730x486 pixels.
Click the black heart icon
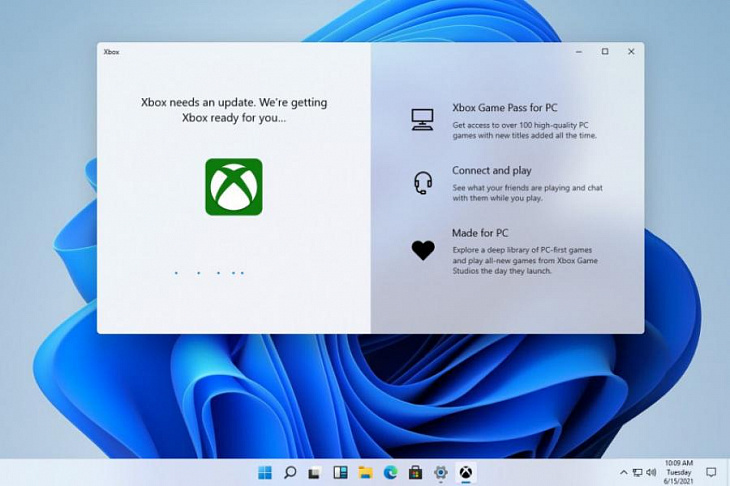tap(423, 250)
